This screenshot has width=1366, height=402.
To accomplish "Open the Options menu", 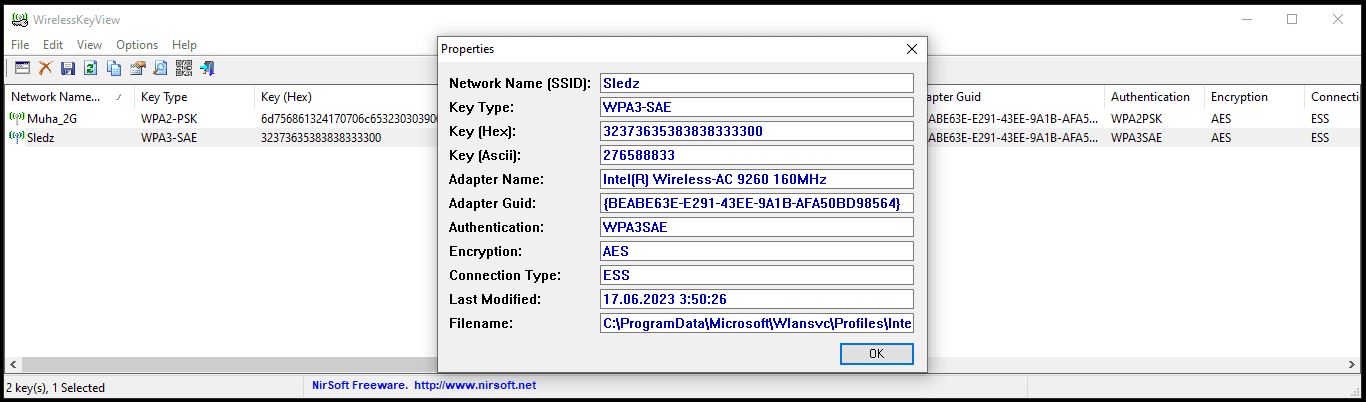I will tap(137, 45).
